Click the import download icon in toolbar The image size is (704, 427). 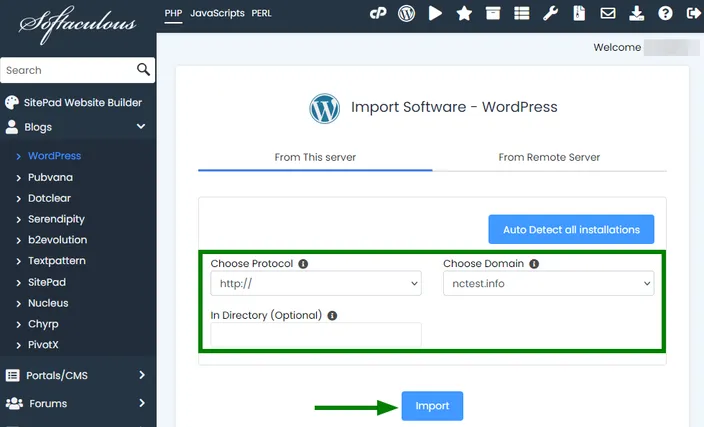tap(637, 13)
